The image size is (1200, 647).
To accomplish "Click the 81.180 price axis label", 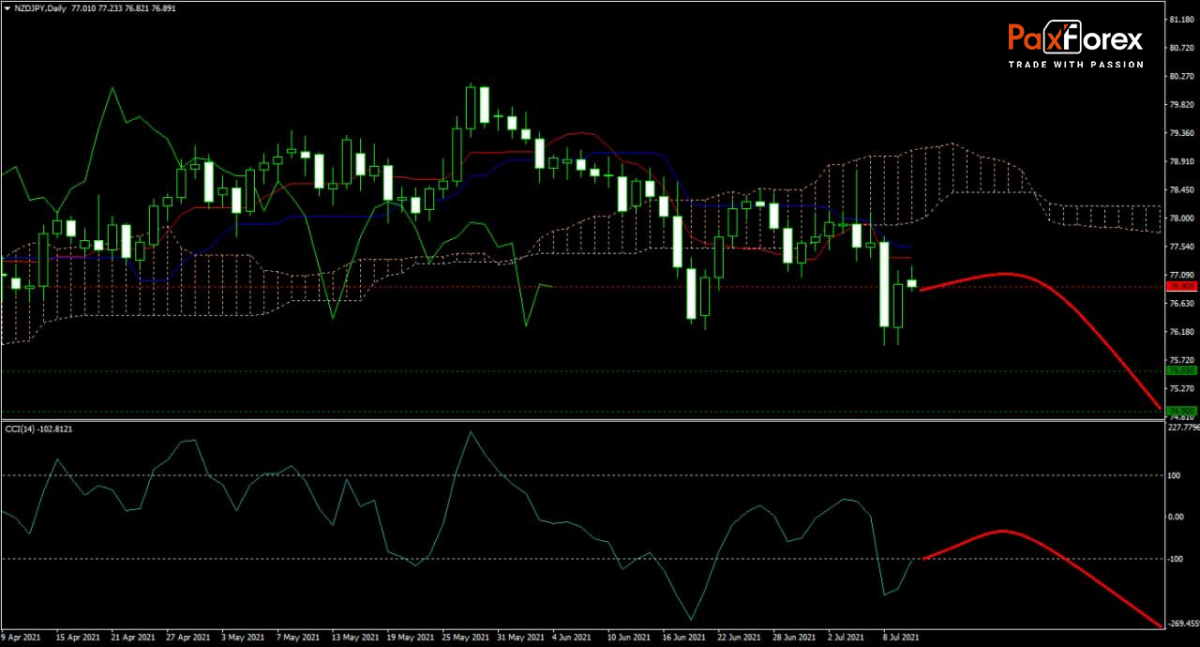I will 1181,18.
